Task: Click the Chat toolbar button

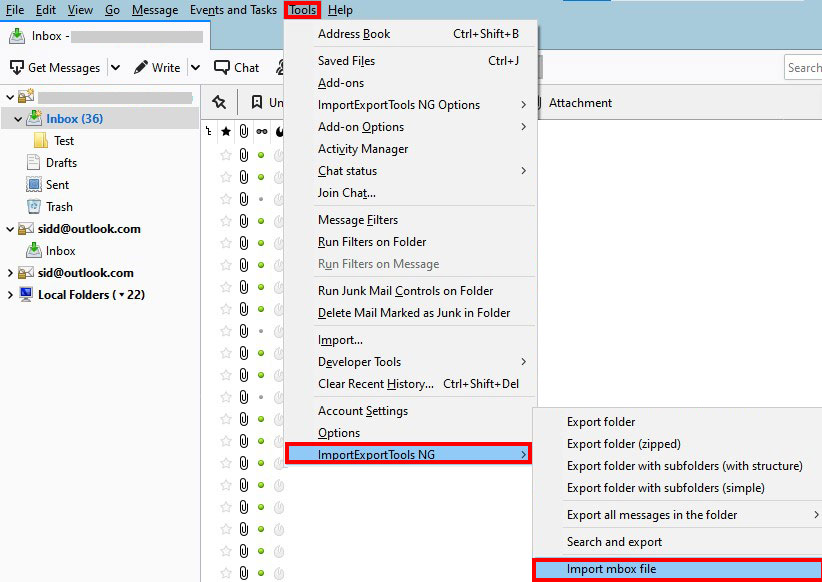Action: [x=236, y=68]
